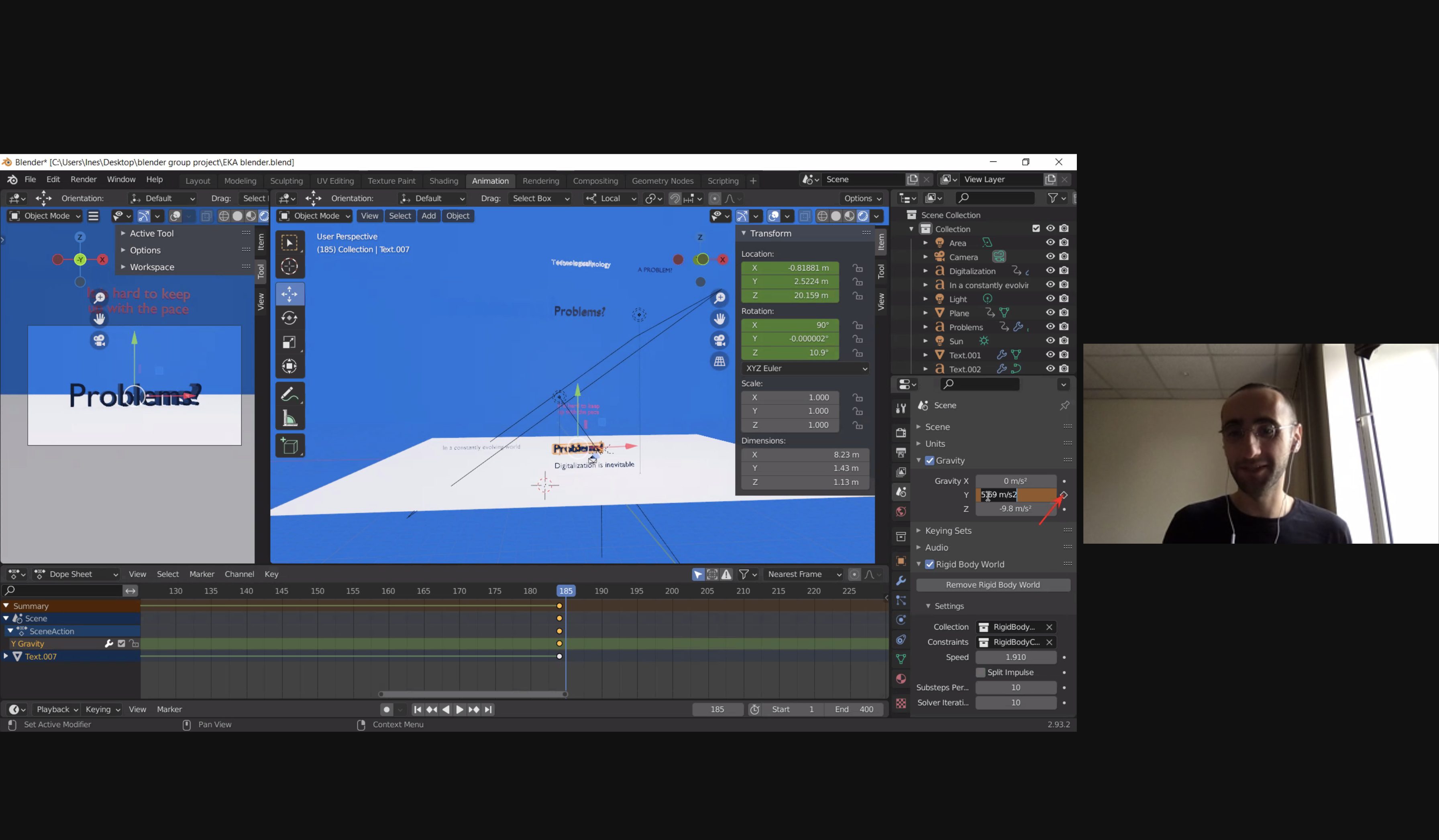The image size is (1439, 840).
Task: Select the Add Cube tool
Action: [289, 446]
